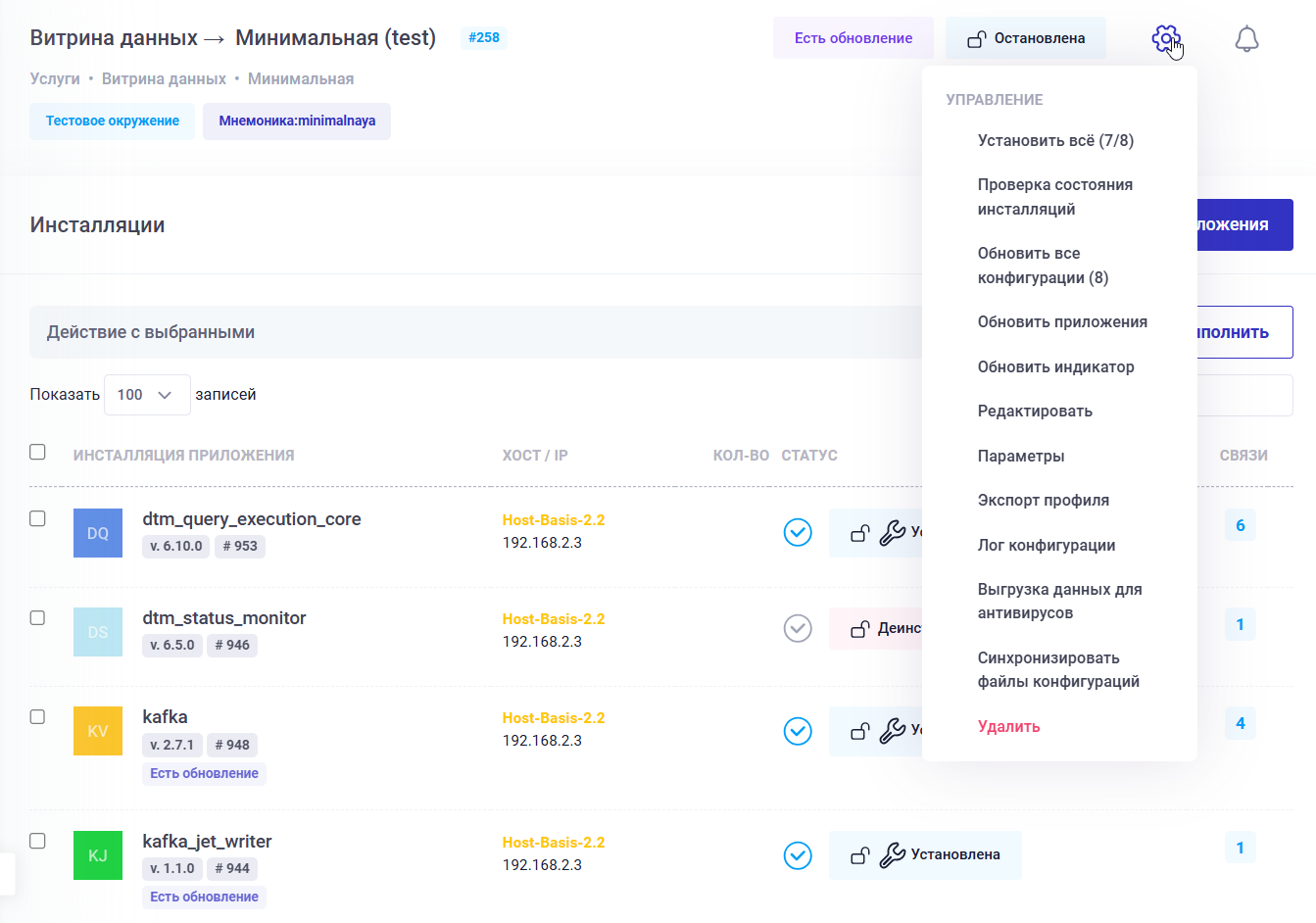Click the gray checkmark icon for dtm_status_monitor
The height and width of the screenshot is (923, 1316).
pyautogui.click(x=798, y=628)
